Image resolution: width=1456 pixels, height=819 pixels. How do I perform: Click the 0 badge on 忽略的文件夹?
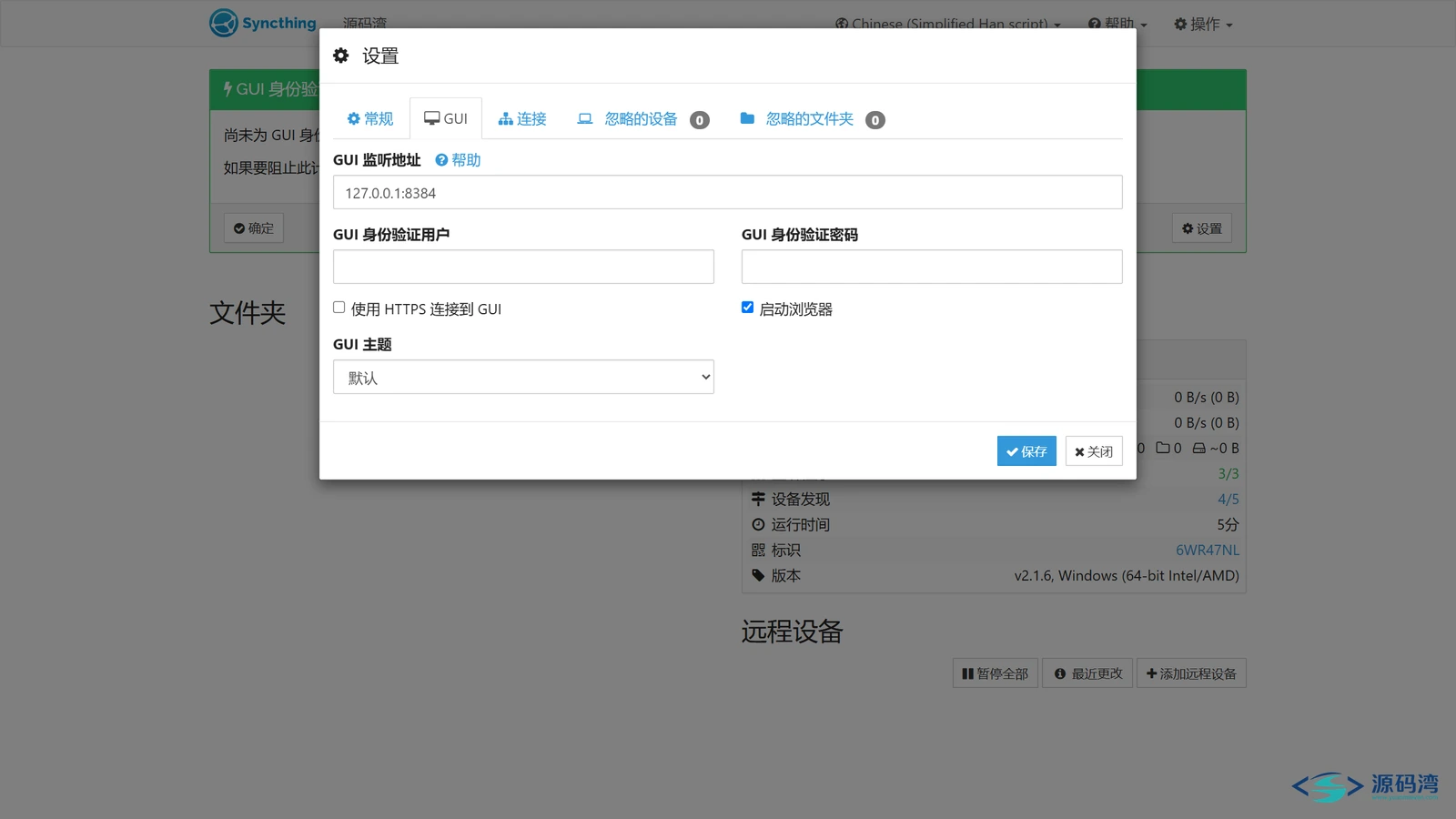(x=875, y=120)
